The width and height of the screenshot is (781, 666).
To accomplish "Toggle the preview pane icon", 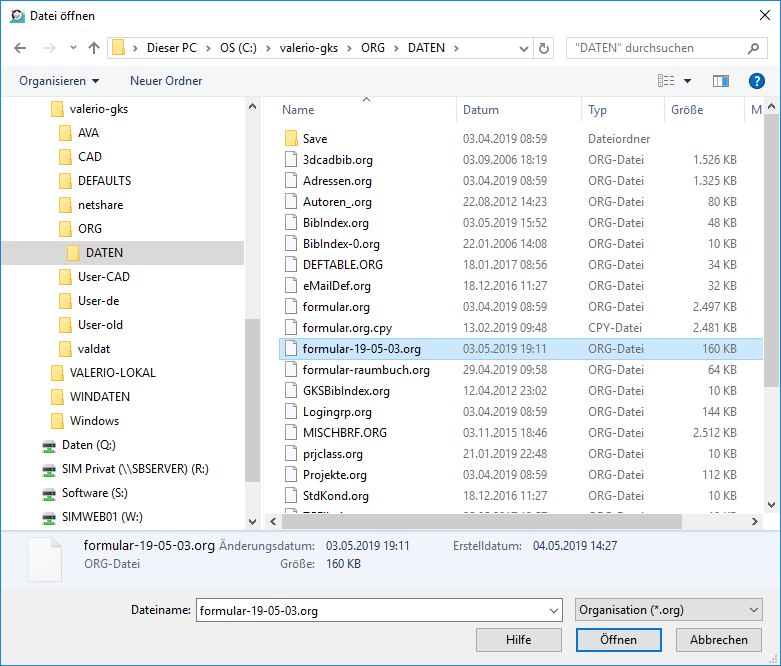I will coord(720,81).
